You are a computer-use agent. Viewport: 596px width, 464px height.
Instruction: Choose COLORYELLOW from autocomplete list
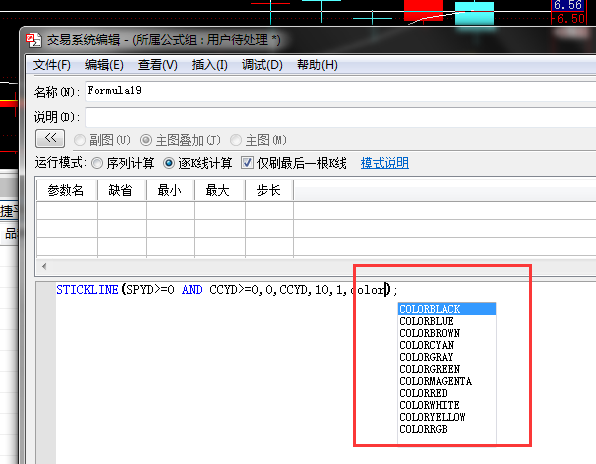point(447,417)
